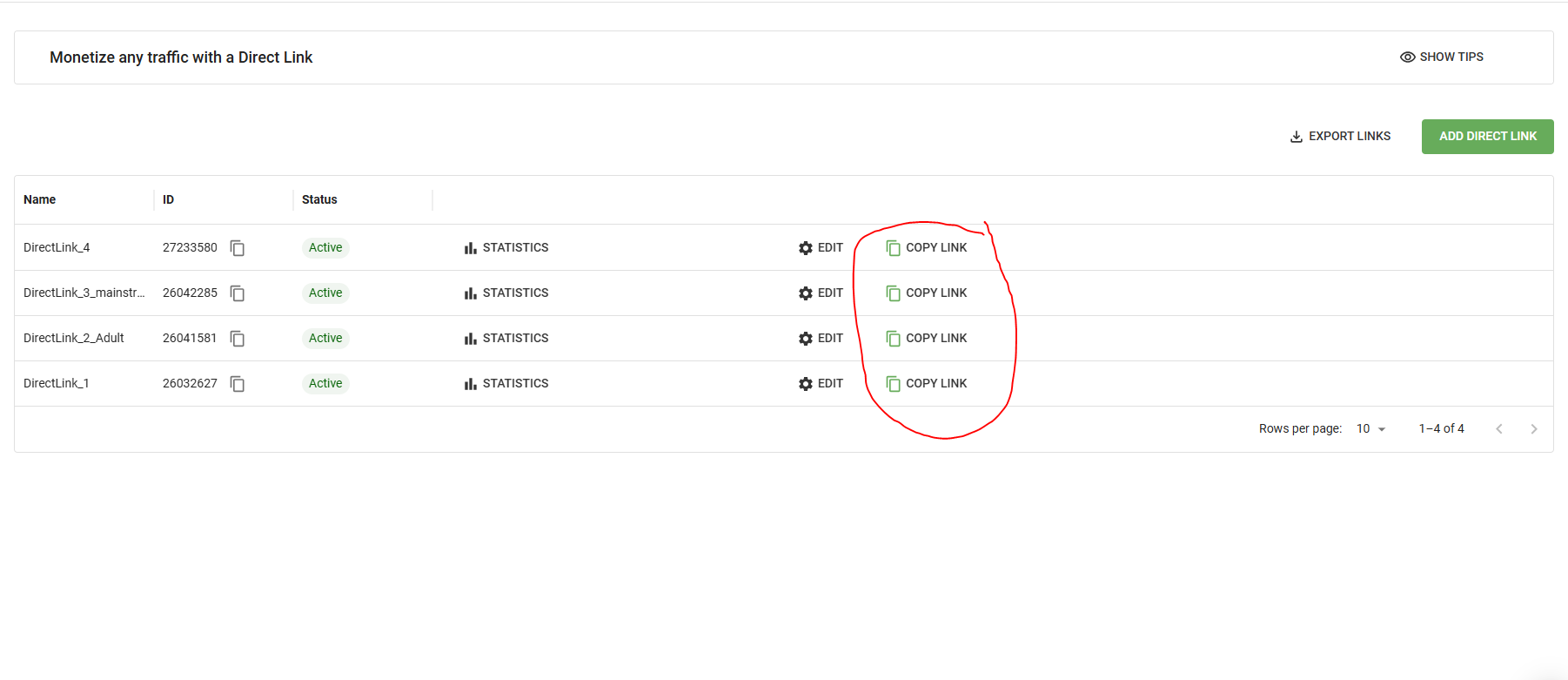1568x680 pixels.
Task: Select the name DirectLink_3_mainstr...
Action: [84, 293]
